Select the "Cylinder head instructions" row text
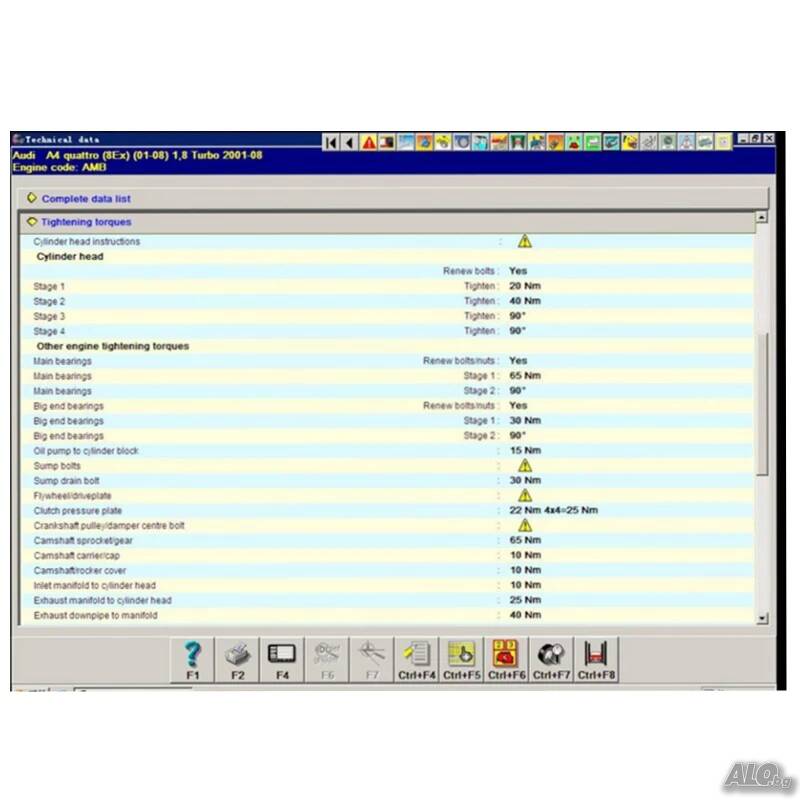This screenshot has width=800, height=800. [x=87, y=241]
